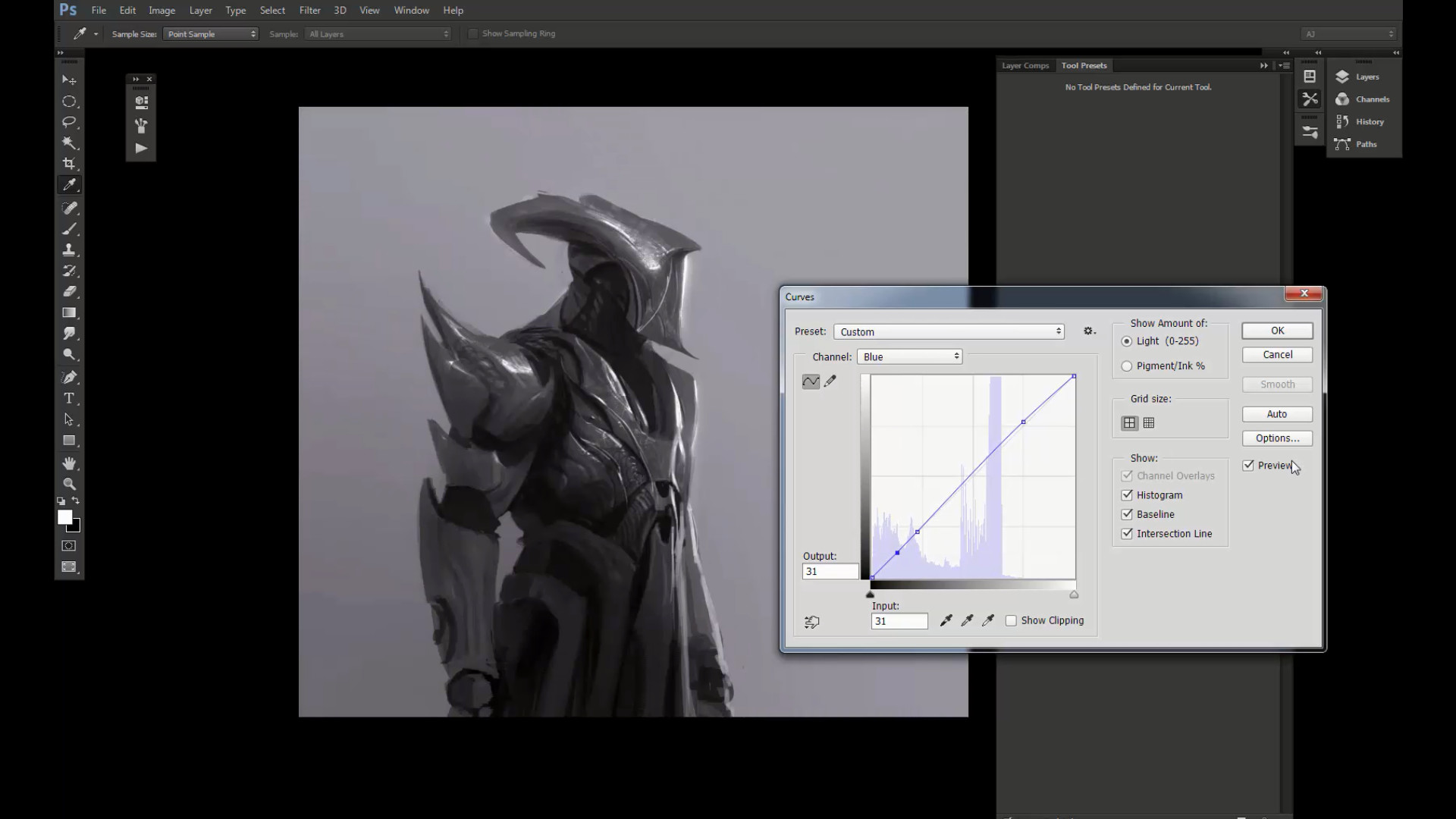Select the Elliptical Marquee tool

click(69, 101)
